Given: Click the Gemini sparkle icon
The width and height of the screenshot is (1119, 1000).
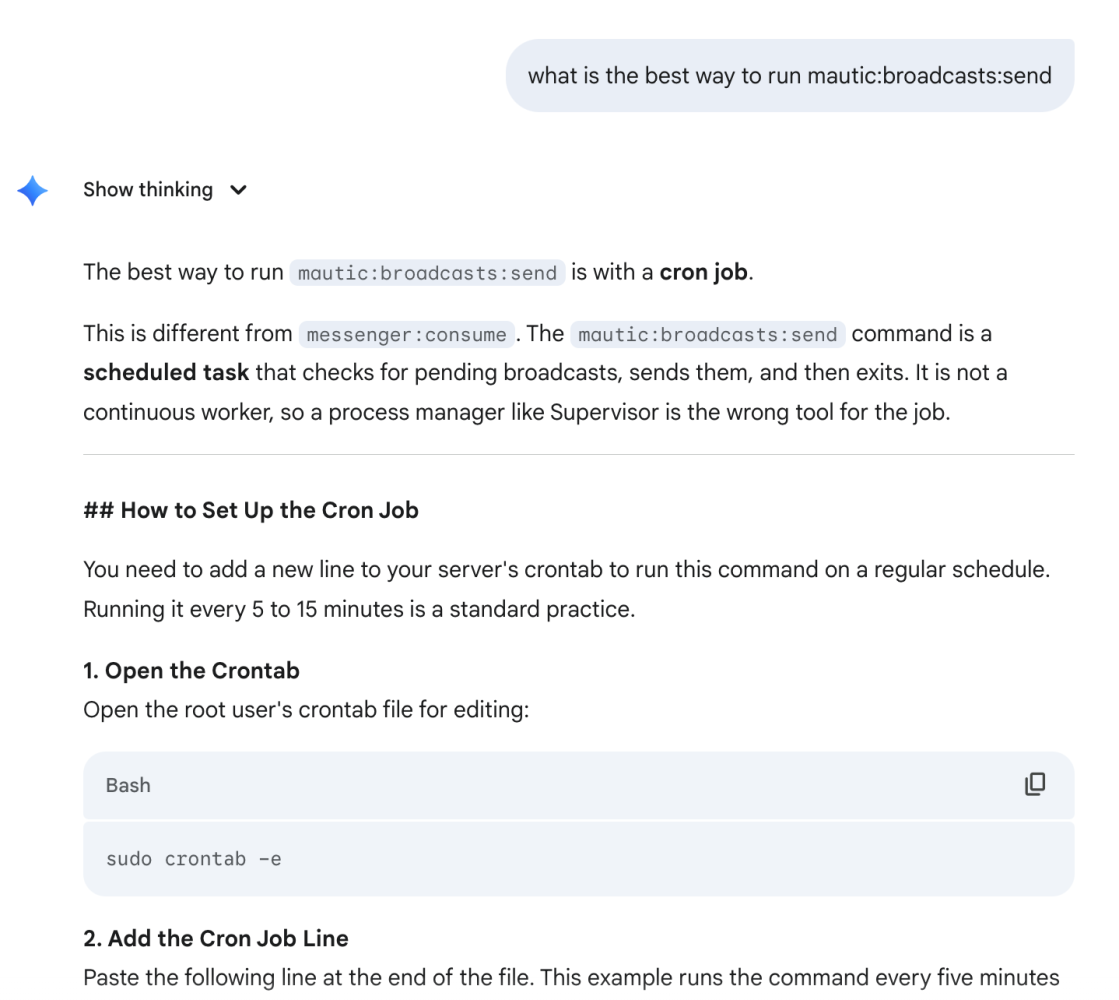Looking at the screenshot, I should pyautogui.click(x=33, y=190).
